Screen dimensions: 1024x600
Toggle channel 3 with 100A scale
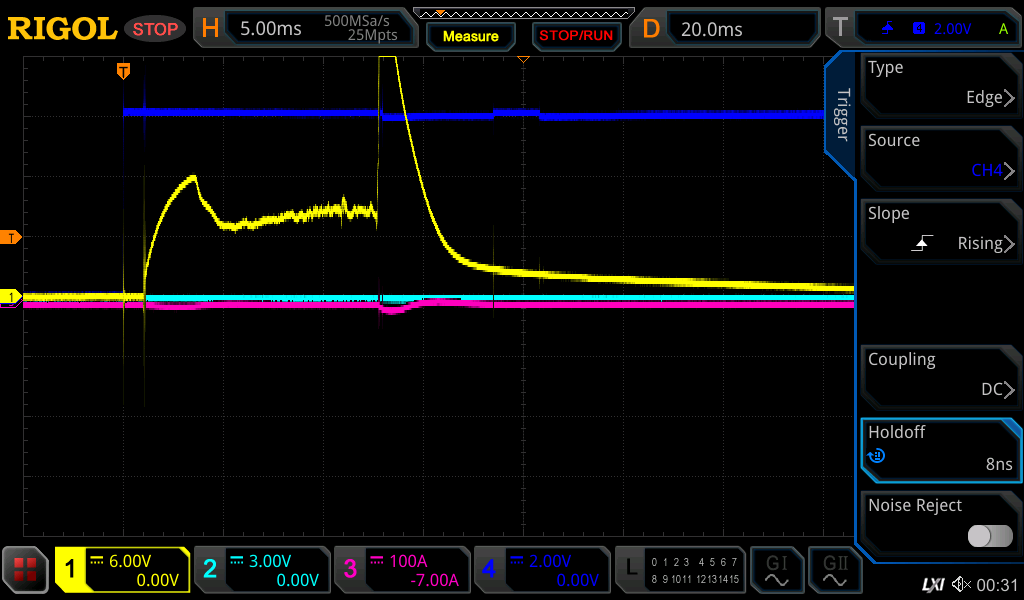pyautogui.click(x=400, y=570)
